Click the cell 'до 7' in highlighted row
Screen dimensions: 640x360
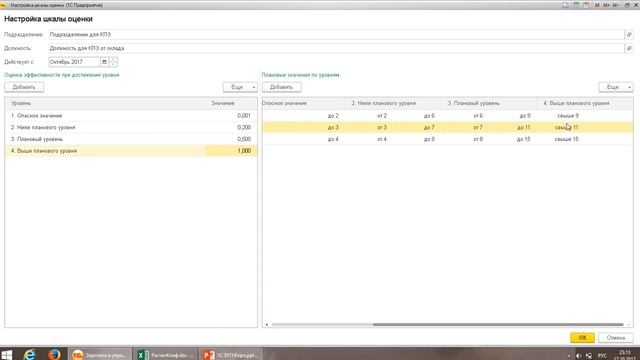coord(429,127)
